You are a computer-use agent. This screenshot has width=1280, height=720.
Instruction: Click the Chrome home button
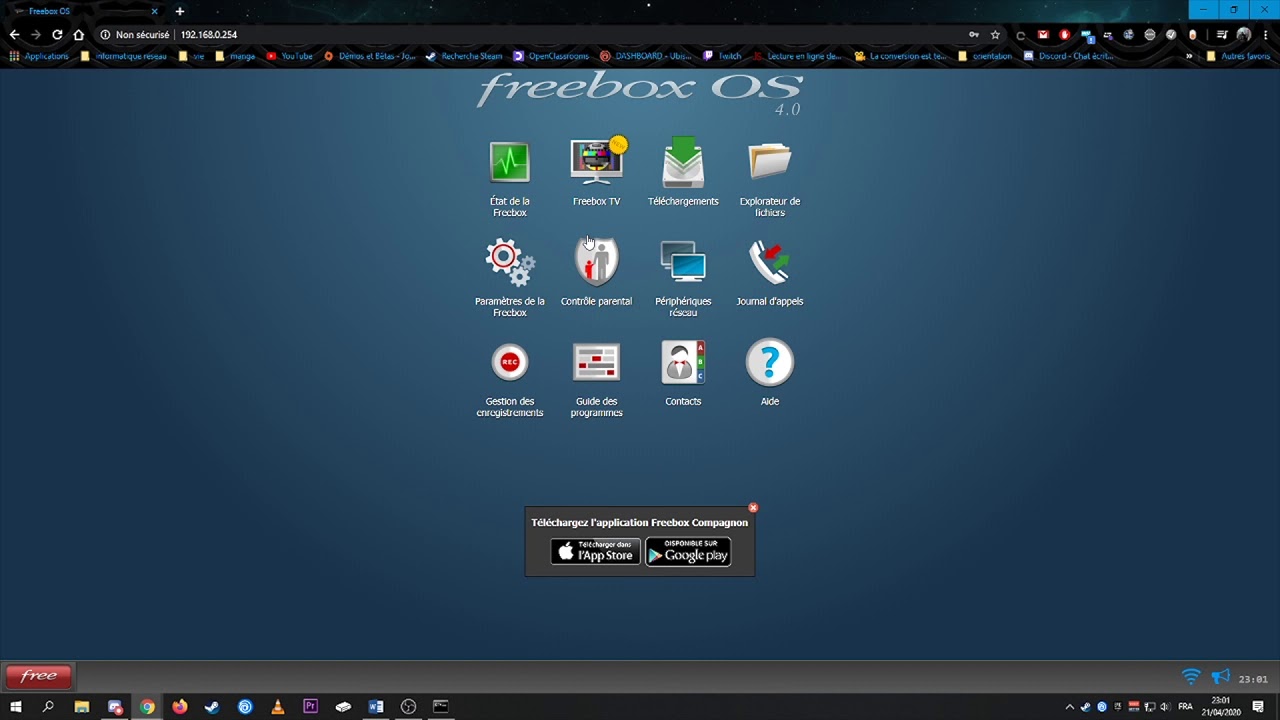click(x=78, y=34)
